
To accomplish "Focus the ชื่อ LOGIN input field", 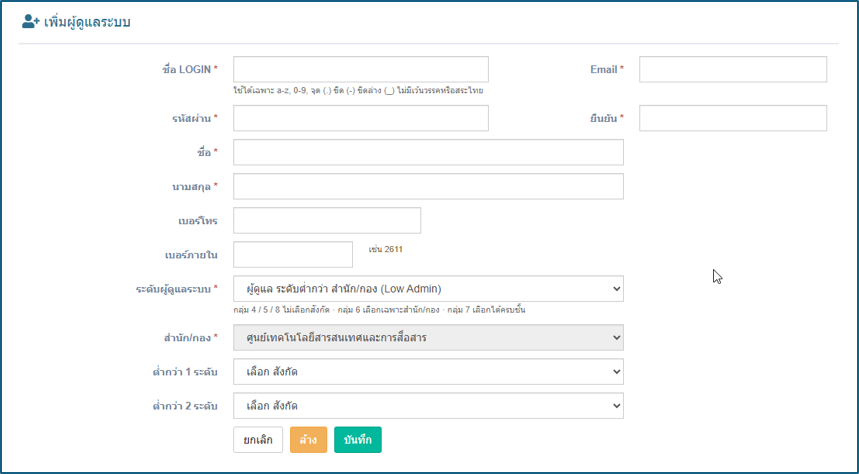I will click(x=360, y=69).
